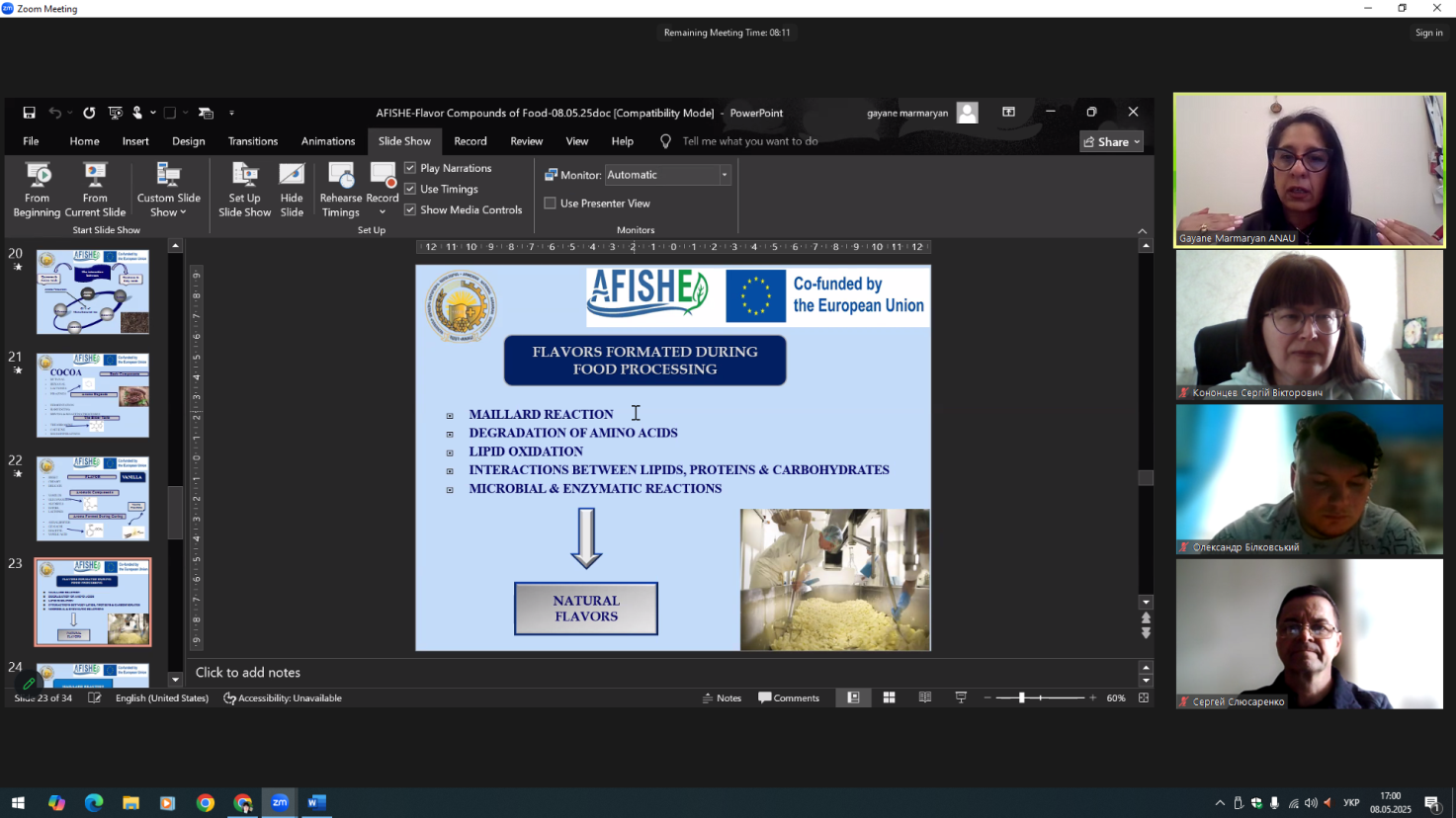Open Customize Quick Access Toolbar dropdown
1456x818 pixels.
tap(231, 114)
